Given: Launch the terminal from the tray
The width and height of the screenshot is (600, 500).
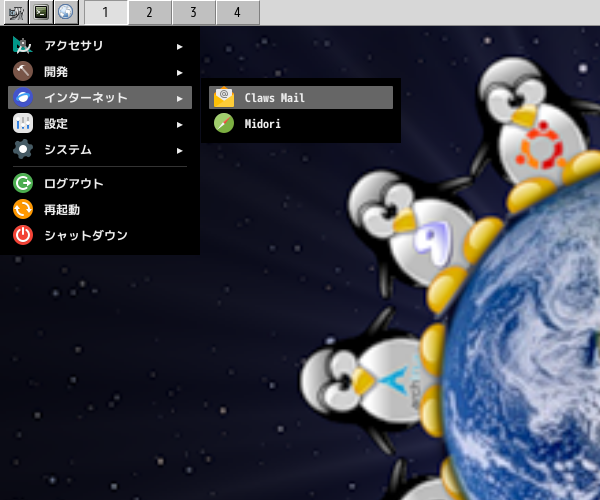Looking at the screenshot, I should [41, 13].
